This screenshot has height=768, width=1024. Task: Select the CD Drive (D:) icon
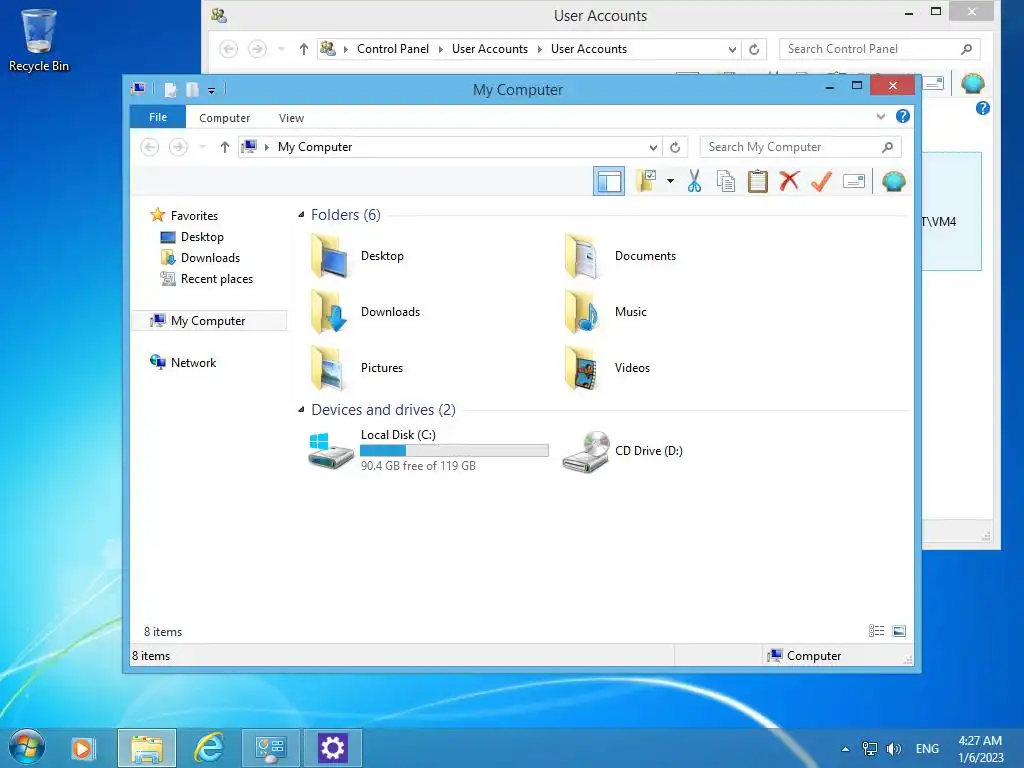tap(586, 451)
